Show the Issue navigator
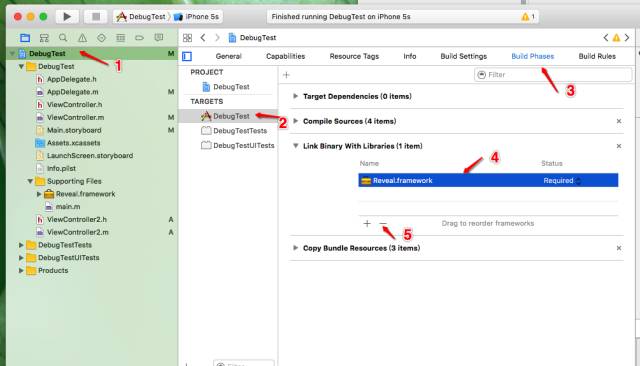Viewport: 640px width, 366px height. (x=82, y=38)
